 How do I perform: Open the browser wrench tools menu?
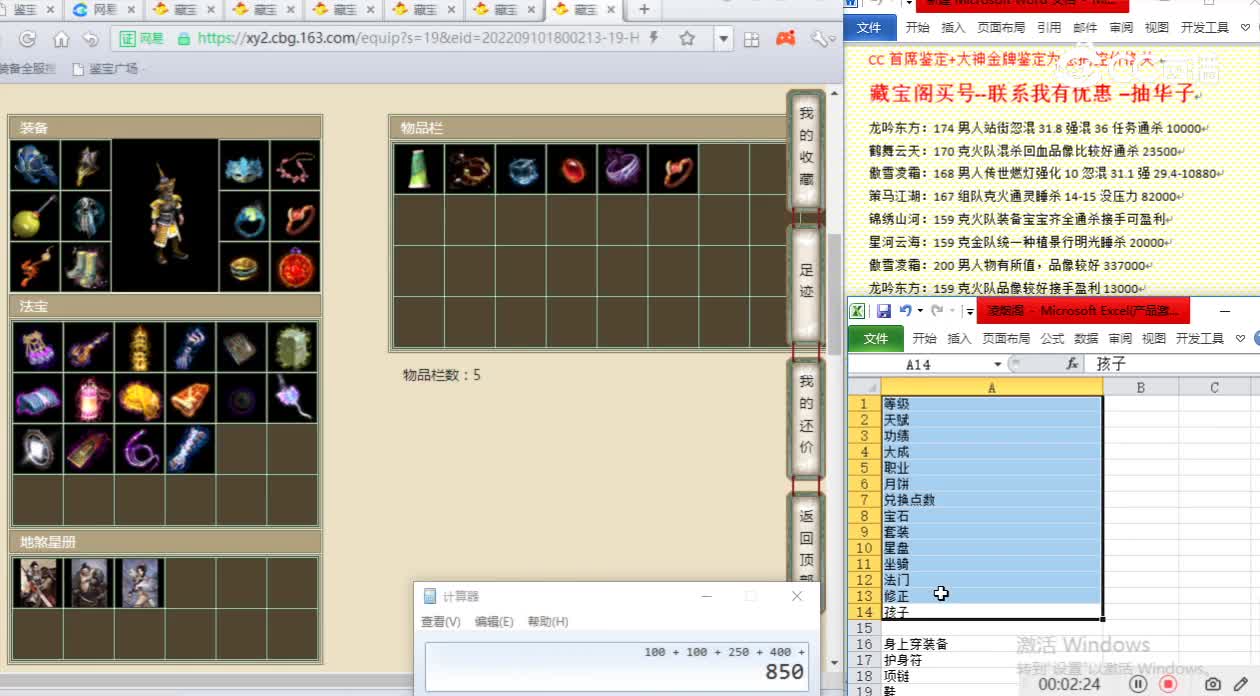[821, 39]
